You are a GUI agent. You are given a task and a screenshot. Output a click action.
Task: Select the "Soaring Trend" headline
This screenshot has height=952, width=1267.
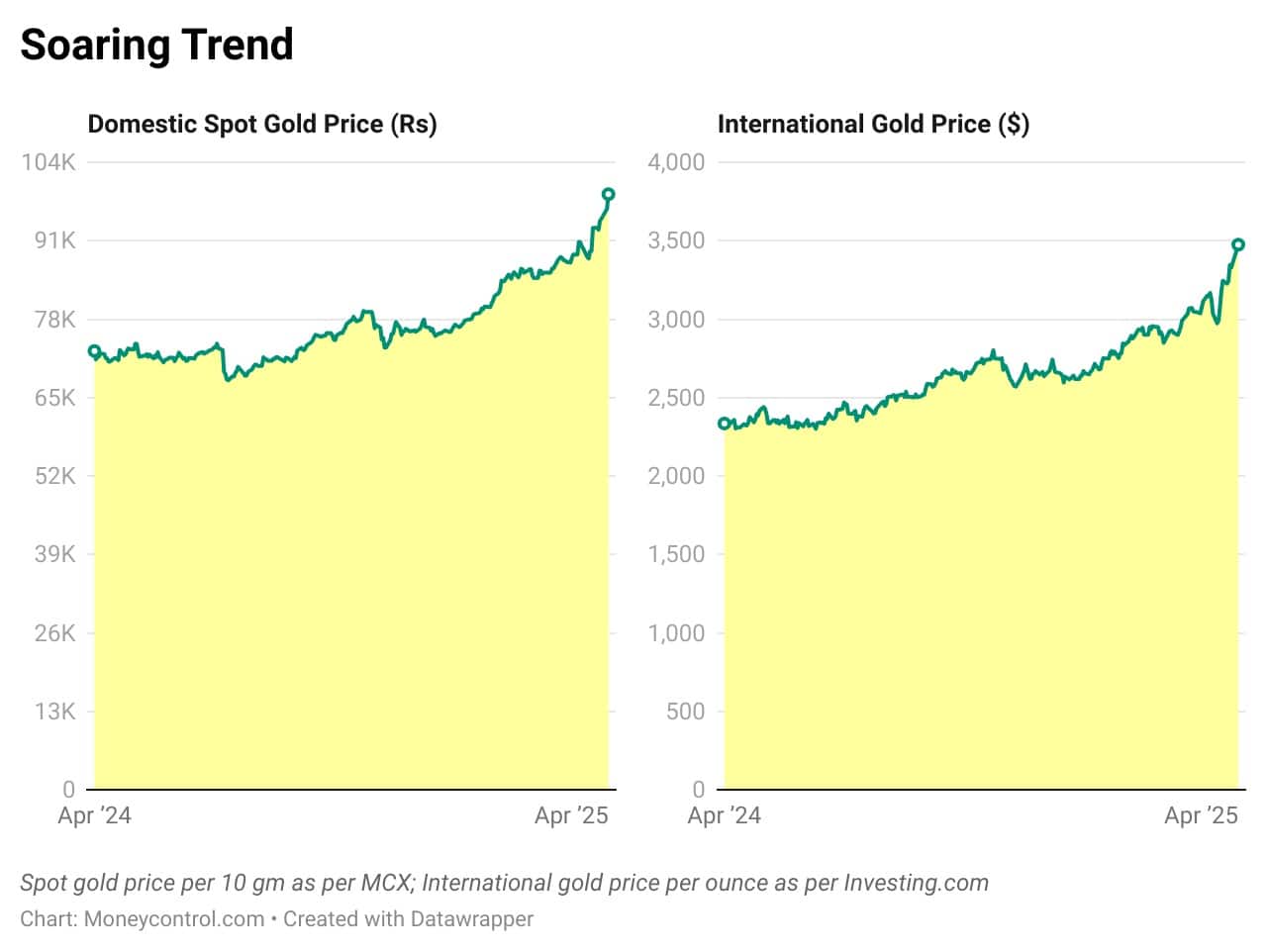click(x=156, y=46)
